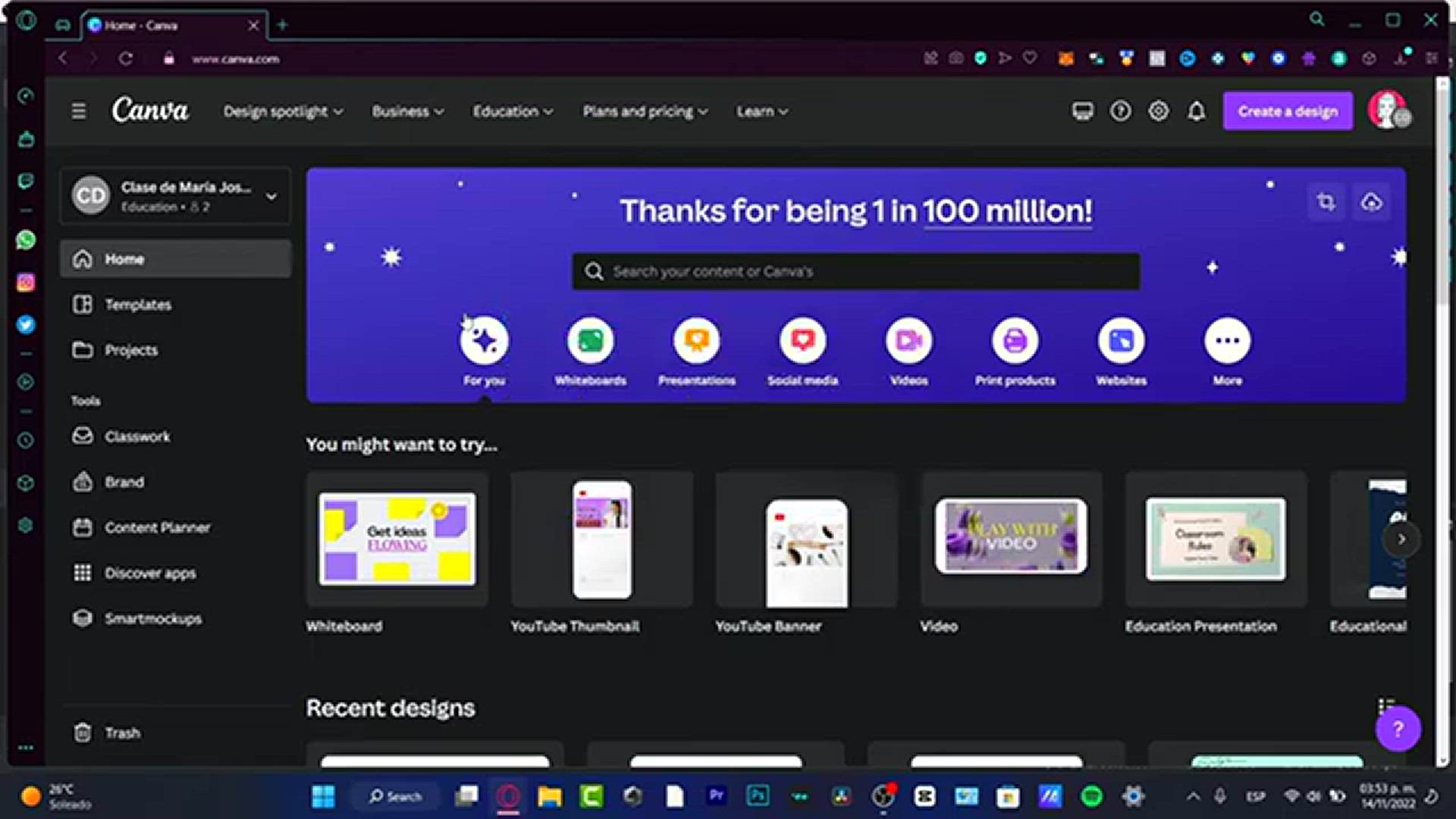
Task: Show next suggested design types arrow
Action: (x=1401, y=539)
